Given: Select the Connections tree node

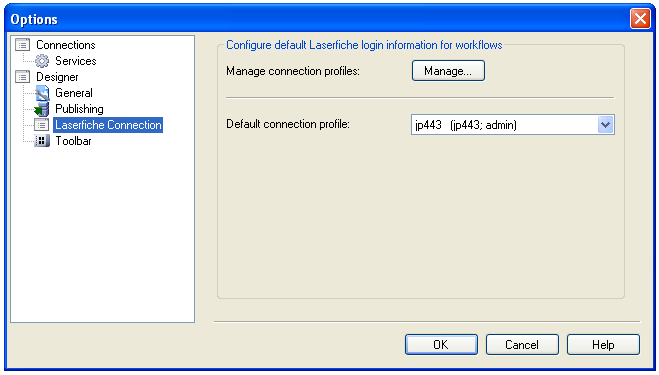Looking at the screenshot, I should click(66, 45).
